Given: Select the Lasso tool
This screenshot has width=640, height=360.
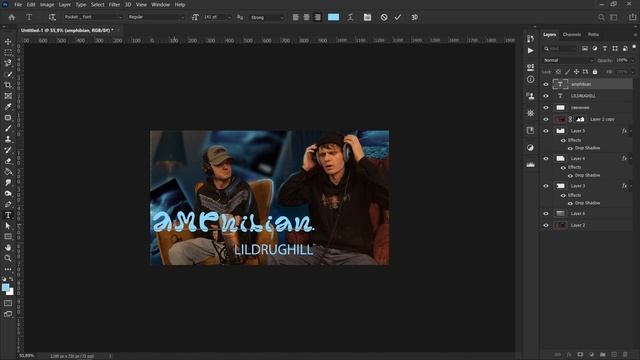Looking at the screenshot, I should click(x=8, y=63).
